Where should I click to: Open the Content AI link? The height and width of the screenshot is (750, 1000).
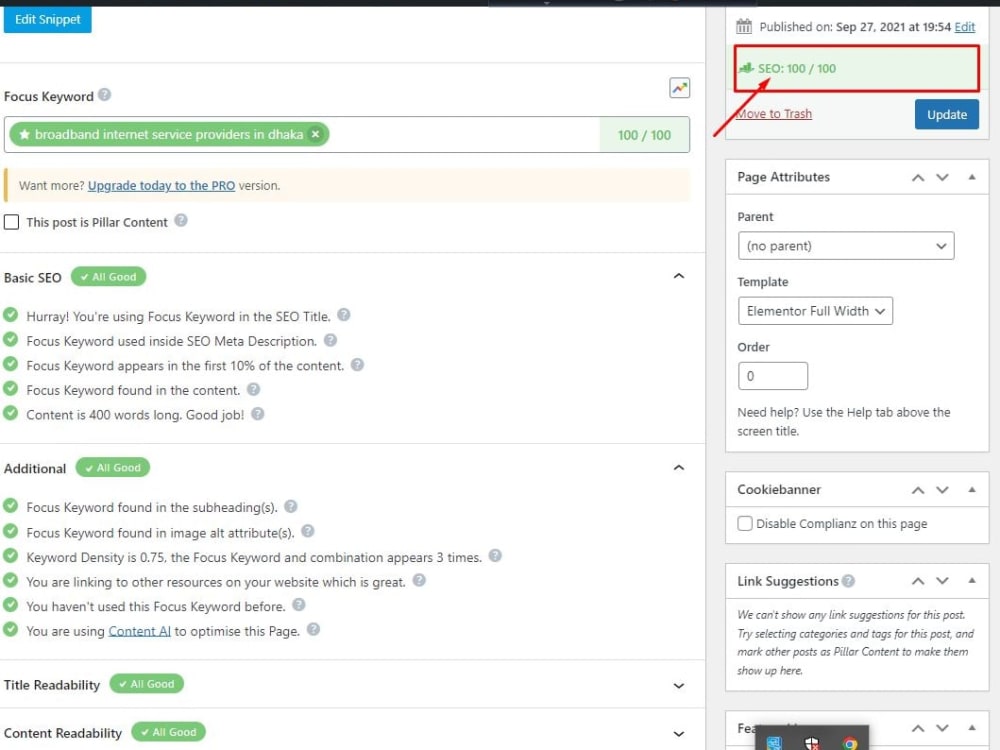(139, 631)
